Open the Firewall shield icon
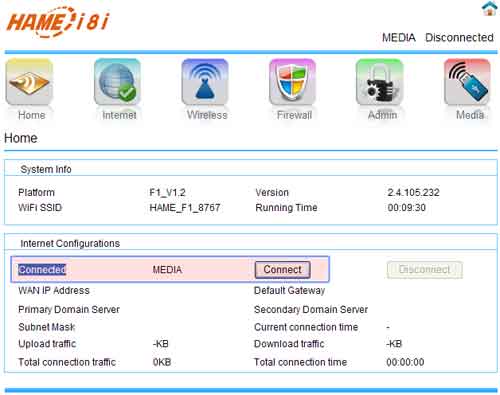The height and width of the screenshot is (395, 500). (292, 82)
